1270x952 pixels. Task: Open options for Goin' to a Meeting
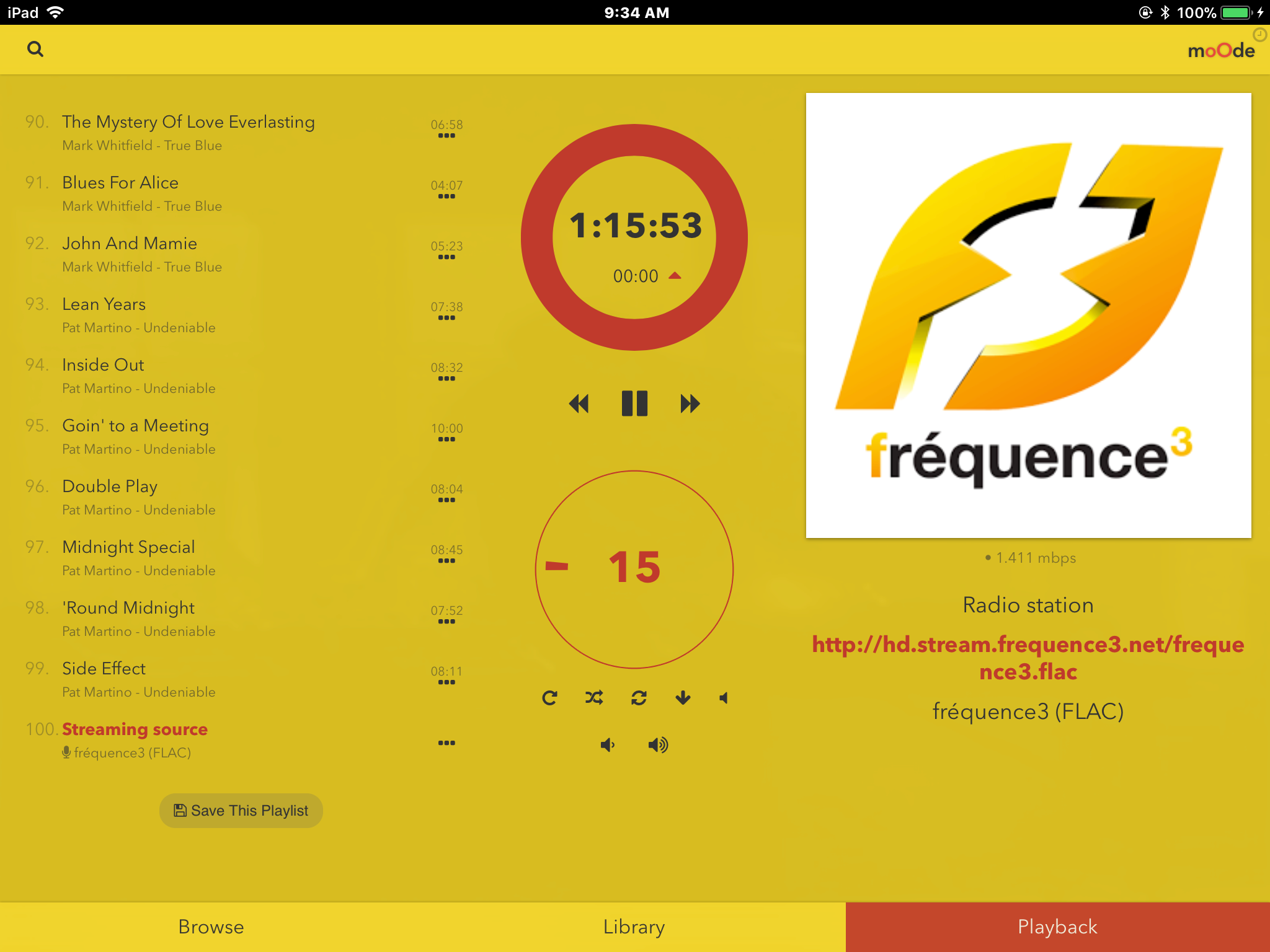446,439
